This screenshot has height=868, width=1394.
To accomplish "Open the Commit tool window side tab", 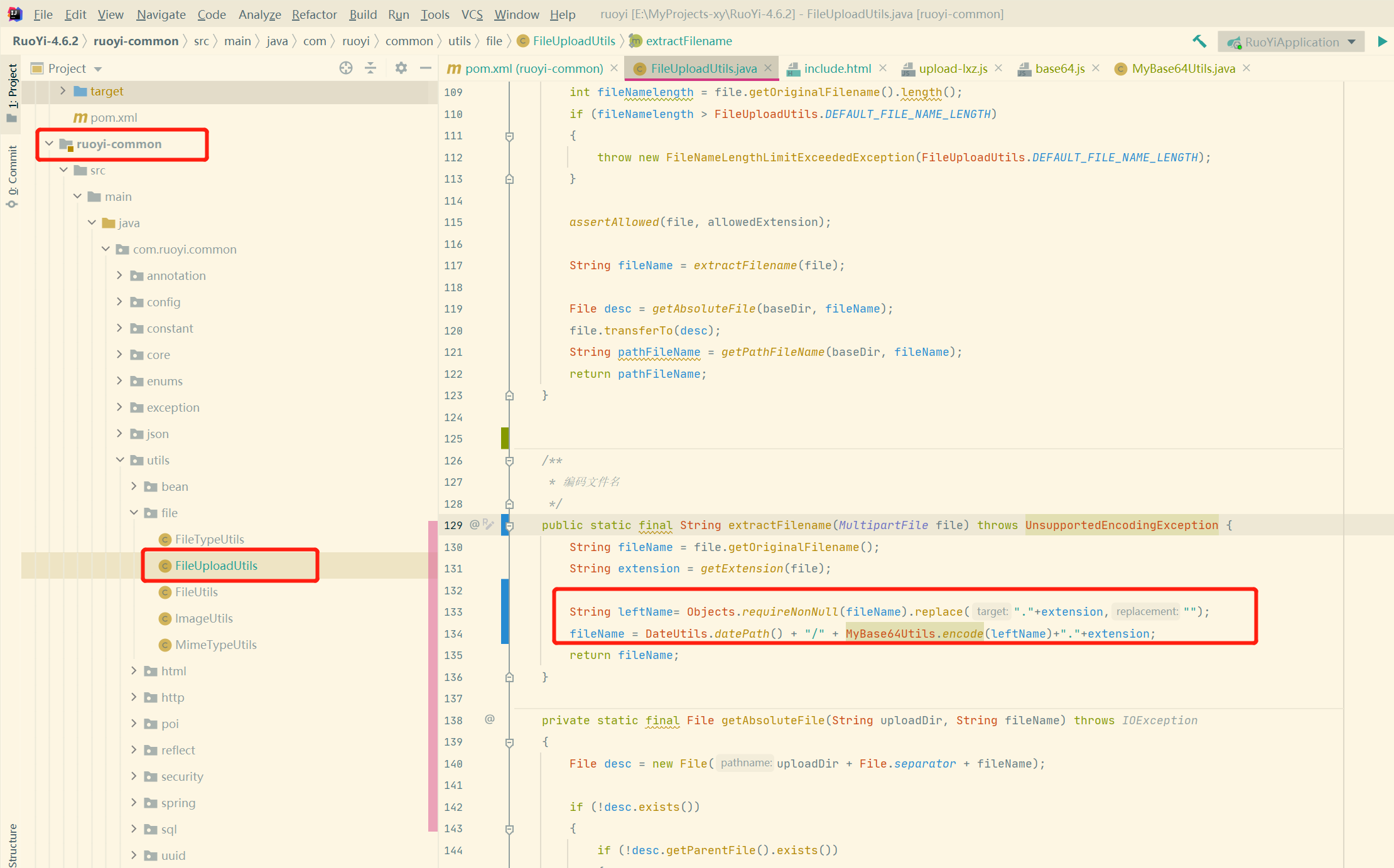I will point(12,177).
